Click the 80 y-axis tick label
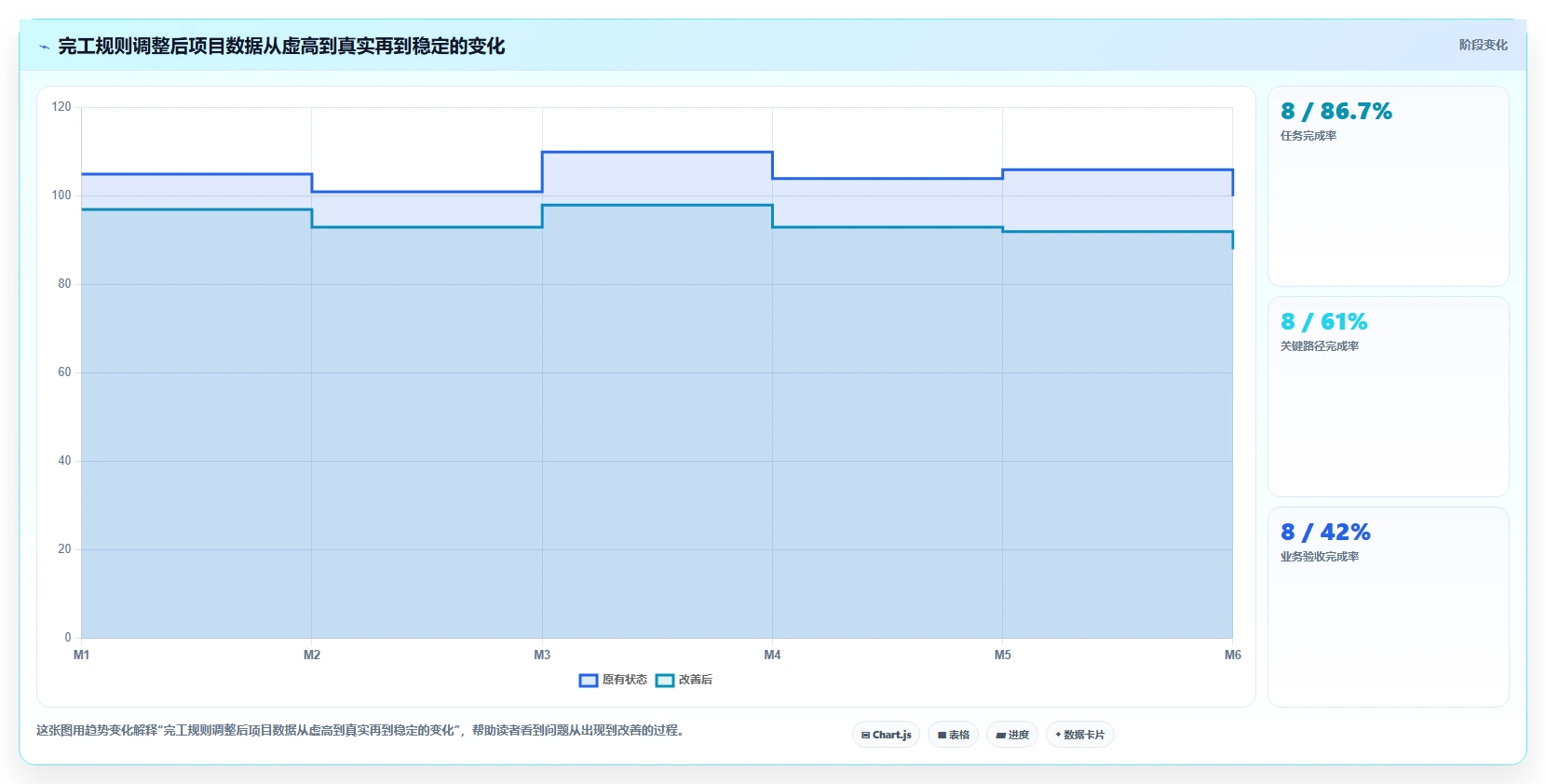1546x784 pixels. [64, 284]
